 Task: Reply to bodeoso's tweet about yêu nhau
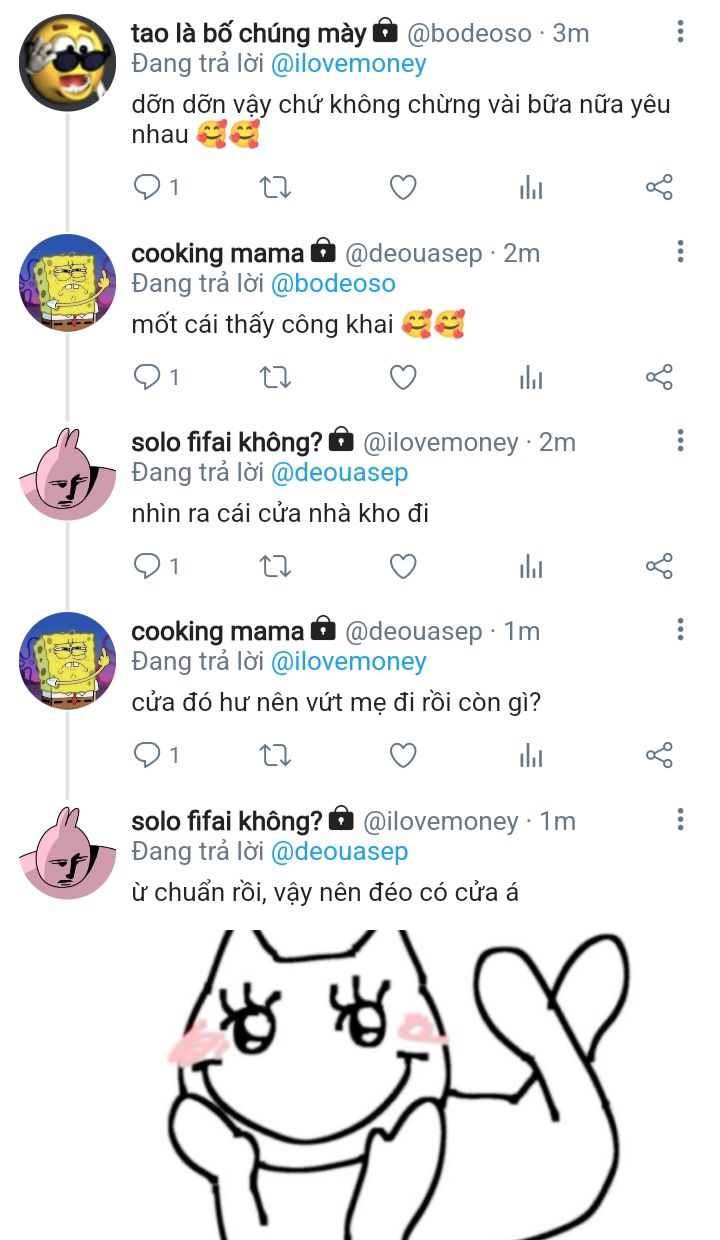[148, 187]
